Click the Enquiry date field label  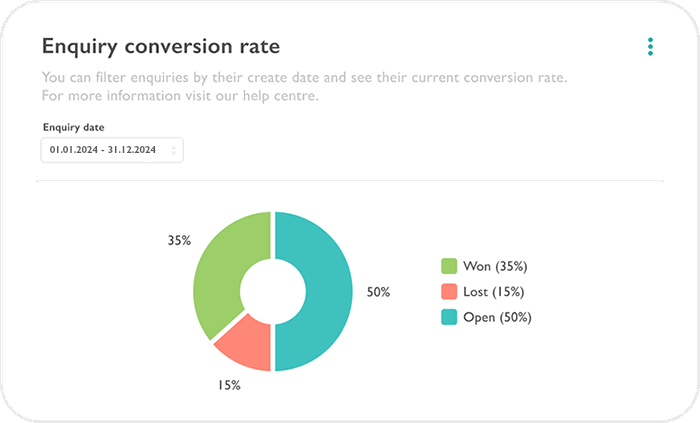[x=73, y=128]
